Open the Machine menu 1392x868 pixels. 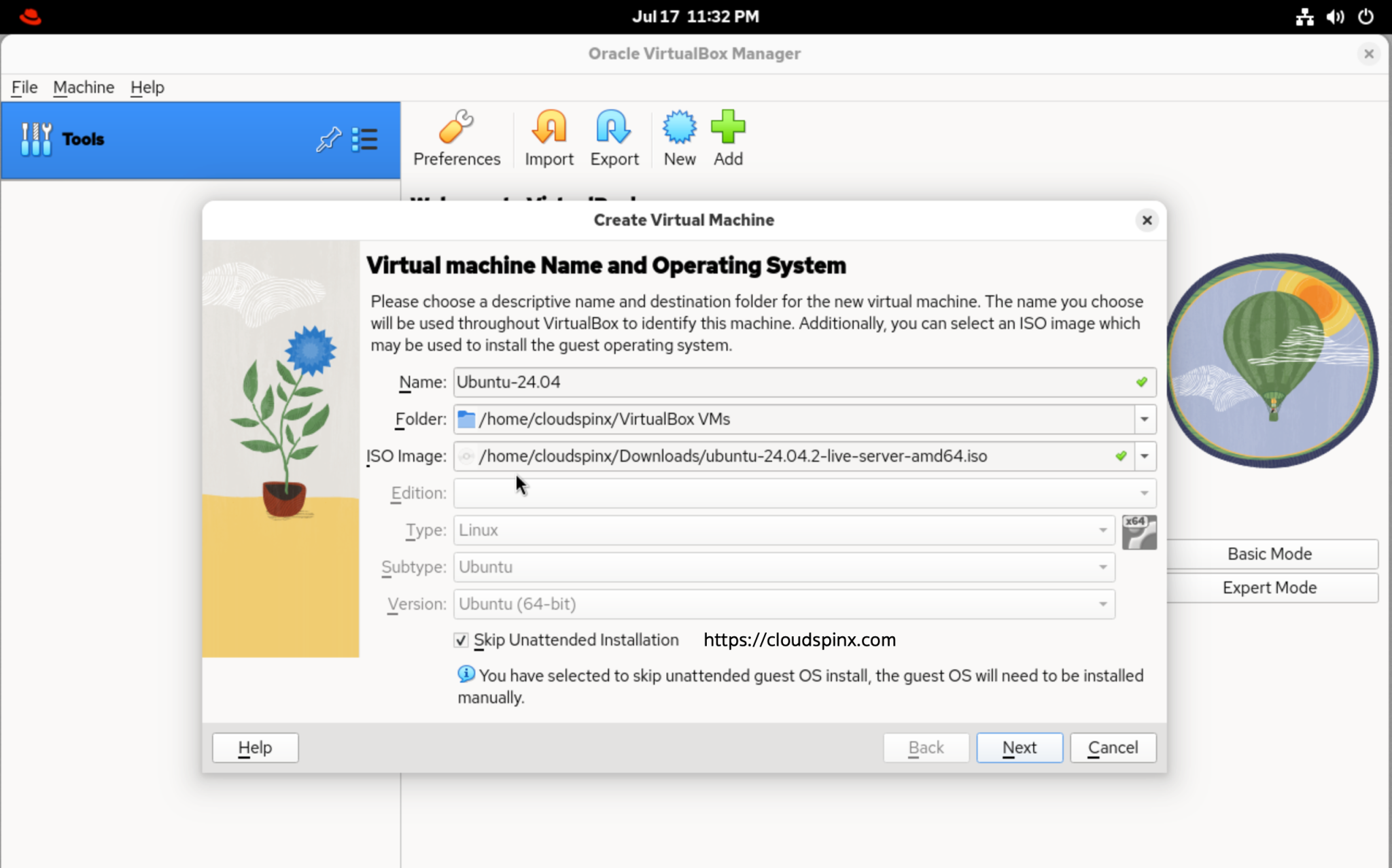(84, 87)
